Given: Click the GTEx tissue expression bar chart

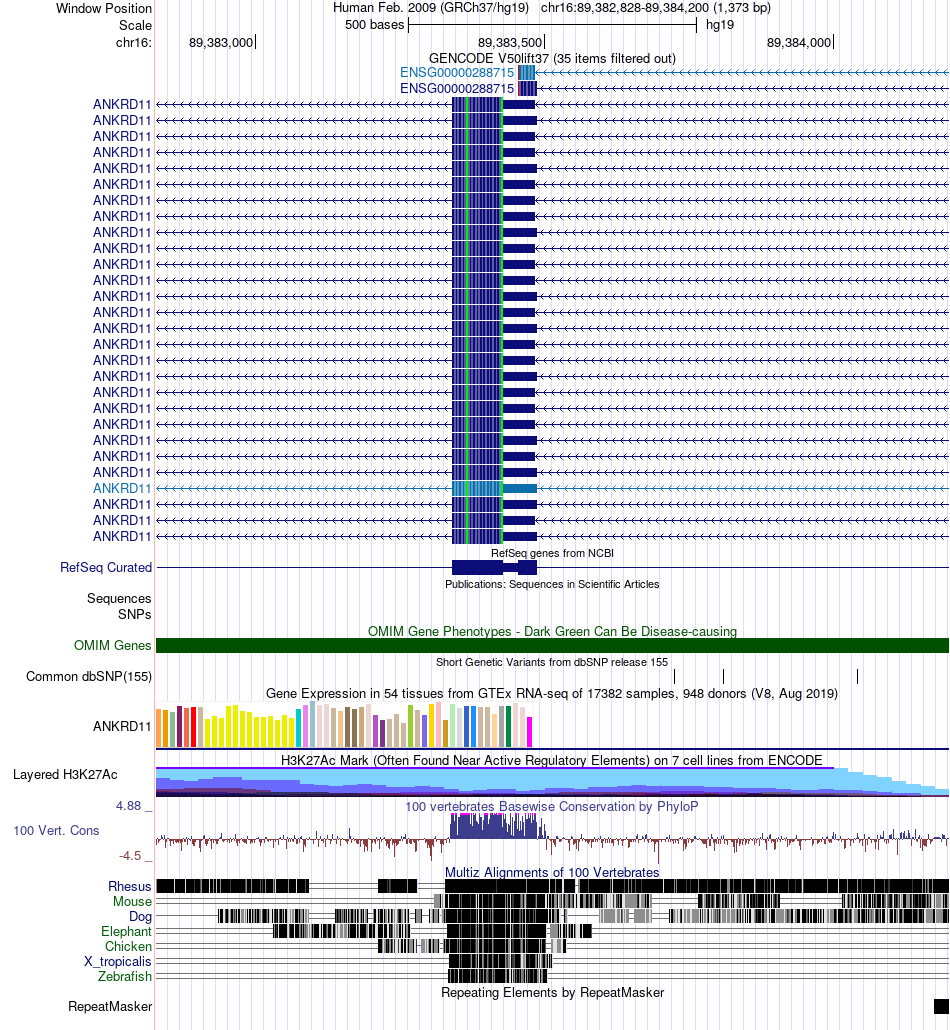Looking at the screenshot, I should coord(344,725).
